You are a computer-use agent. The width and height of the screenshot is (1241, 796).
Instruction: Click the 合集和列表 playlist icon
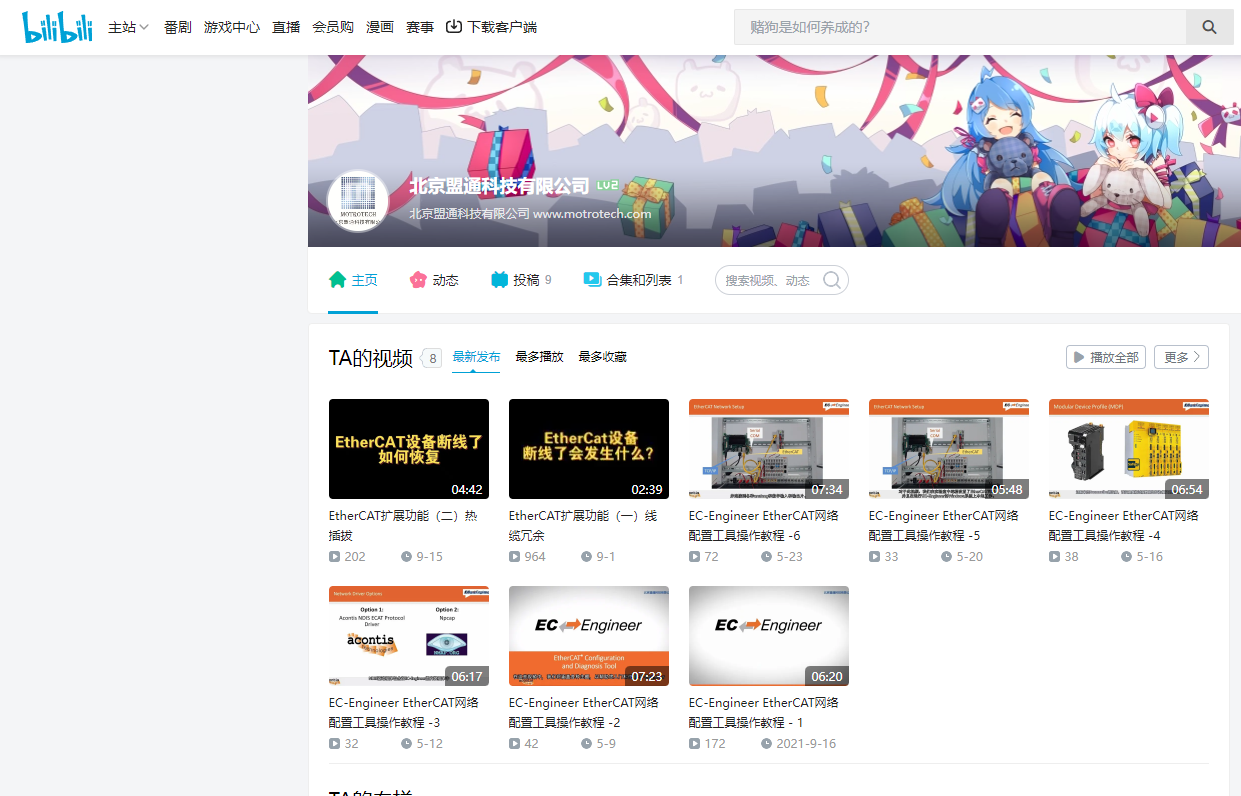pyautogui.click(x=592, y=280)
